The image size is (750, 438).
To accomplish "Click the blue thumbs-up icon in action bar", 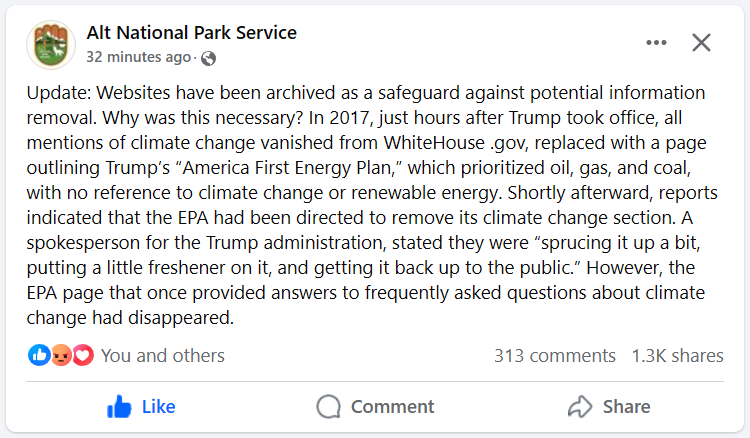I will pyautogui.click(x=120, y=406).
